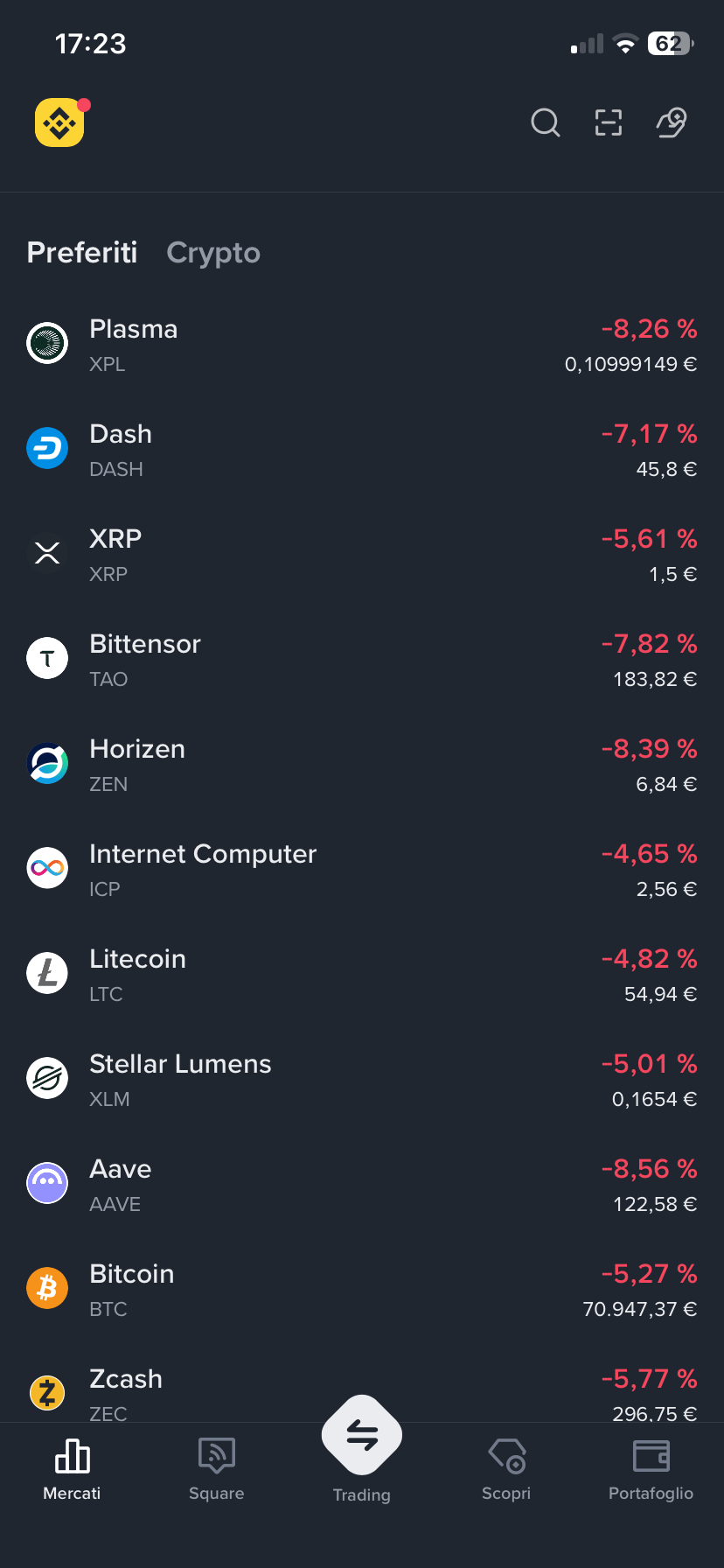
Task: Tap the Litecoin coin logo
Action: [x=47, y=973]
